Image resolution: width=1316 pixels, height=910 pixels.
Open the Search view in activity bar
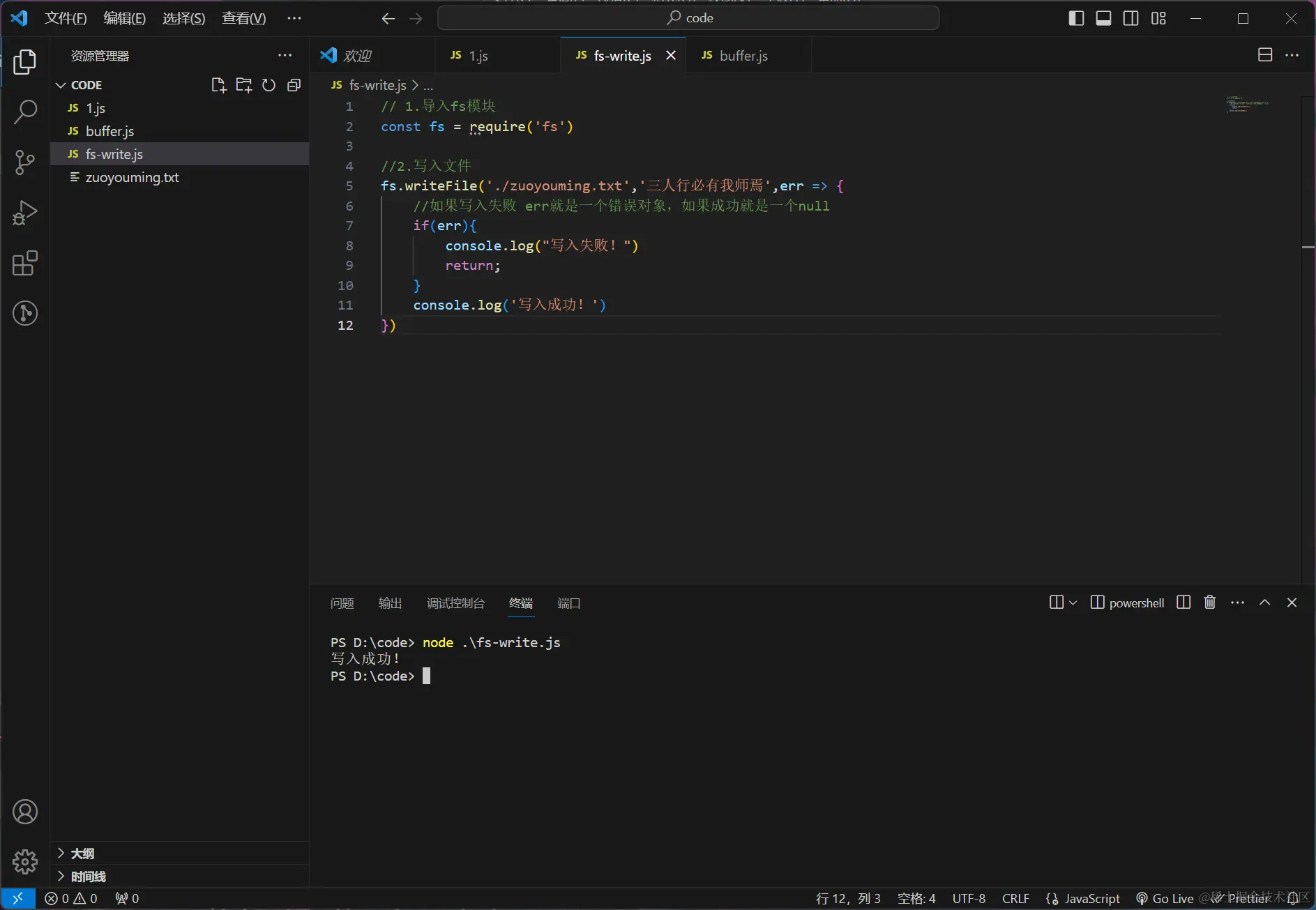pyautogui.click(x=25, y=112)
